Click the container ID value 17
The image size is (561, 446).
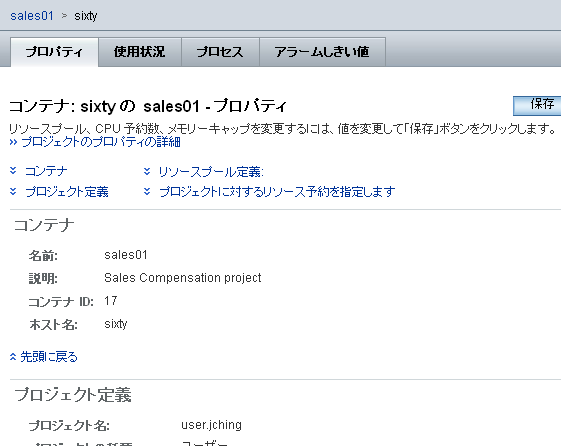[111, 300]
